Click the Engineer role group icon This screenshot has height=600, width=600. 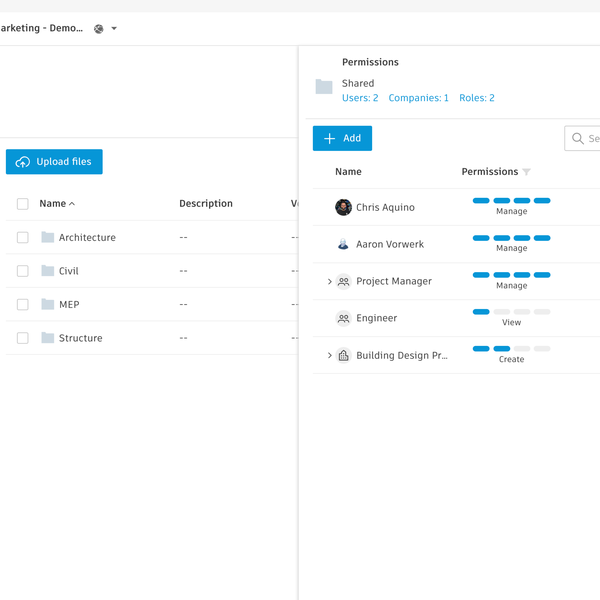pos(343,318)
